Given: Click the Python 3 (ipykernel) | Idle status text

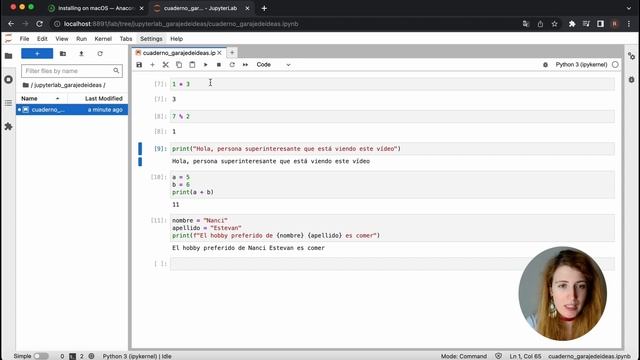Looking at the screenshot, I should (137, 356).
